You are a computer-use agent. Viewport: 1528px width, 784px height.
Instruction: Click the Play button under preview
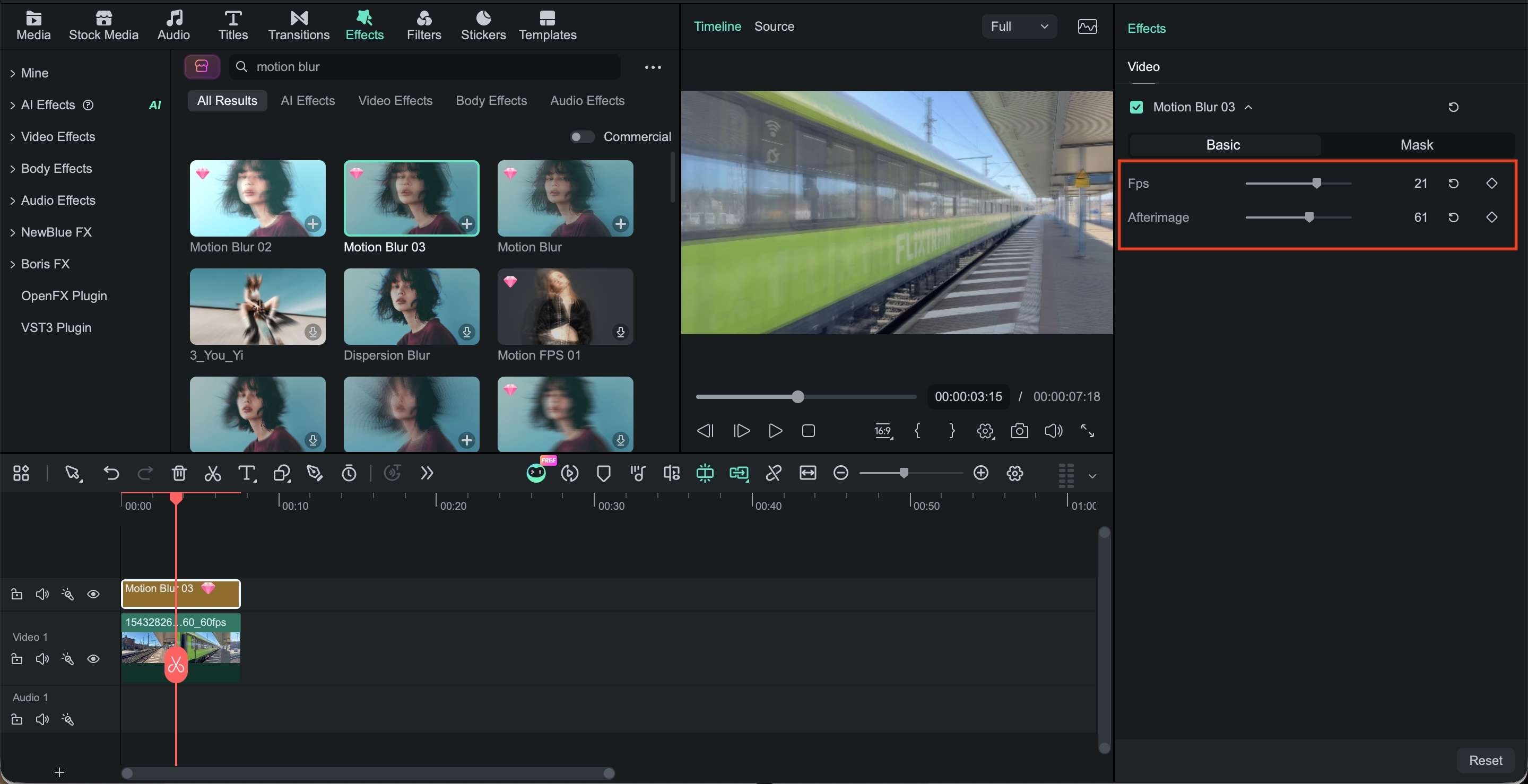coord(775,431)
